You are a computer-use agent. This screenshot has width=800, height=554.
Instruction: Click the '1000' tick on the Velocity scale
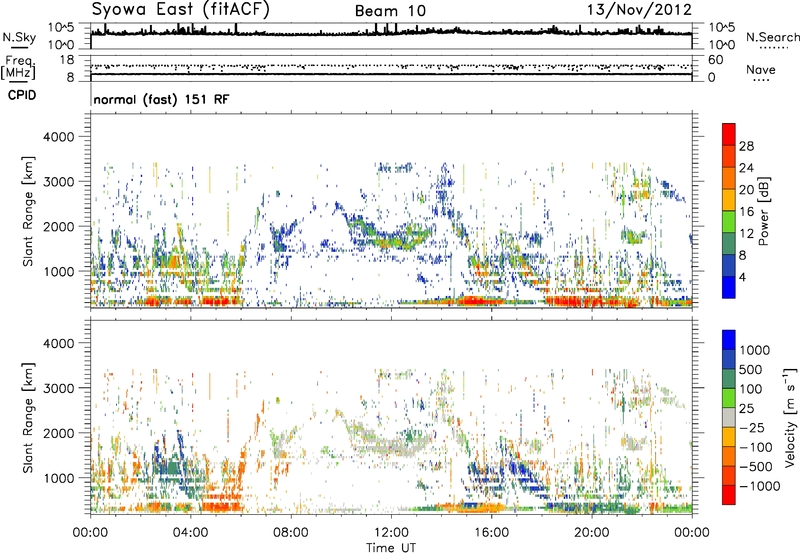(755, 350)
